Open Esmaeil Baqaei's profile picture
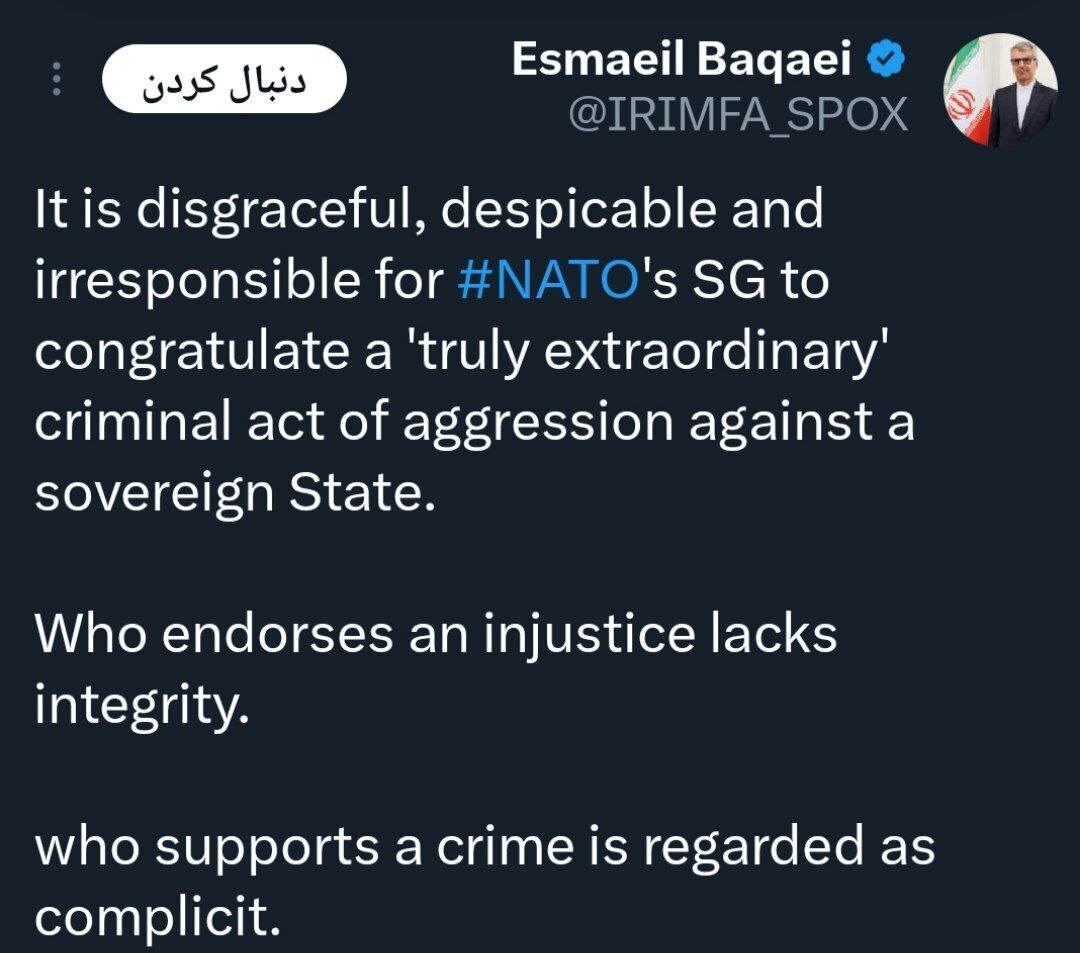Screen dimensions: 1080x953 (x=1000, y=90)
